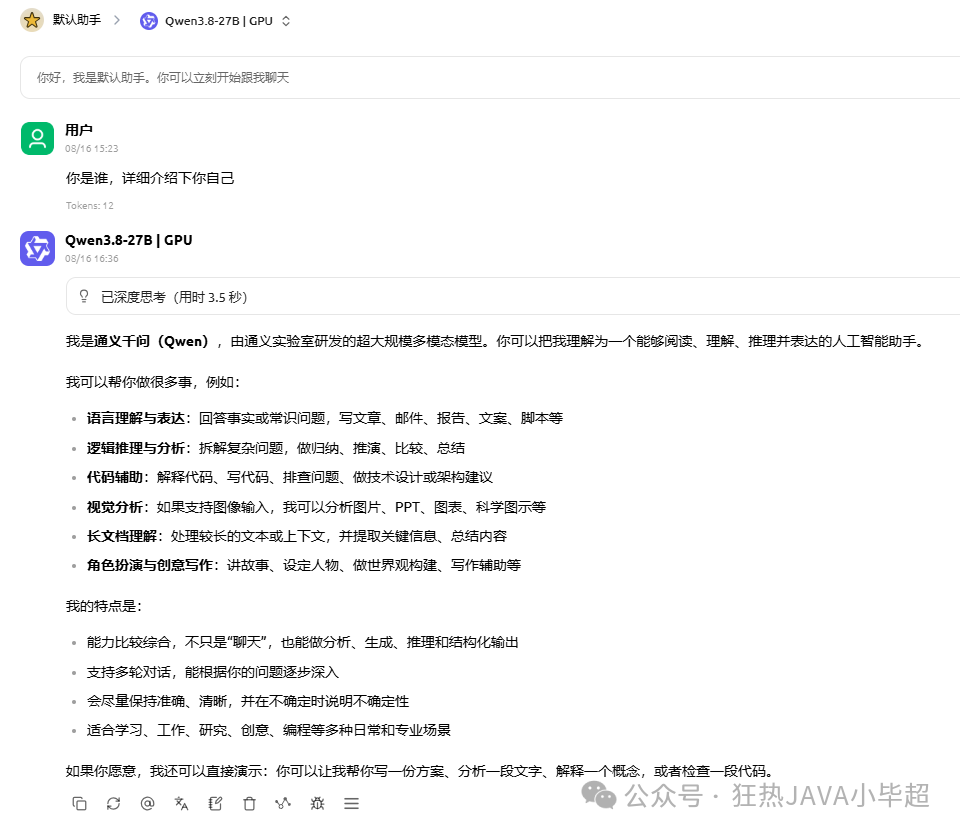Save reply to notes with the notebook icon
Image resolution: width=960 pixels, height=834 pixels.
(x=216, y=803)
